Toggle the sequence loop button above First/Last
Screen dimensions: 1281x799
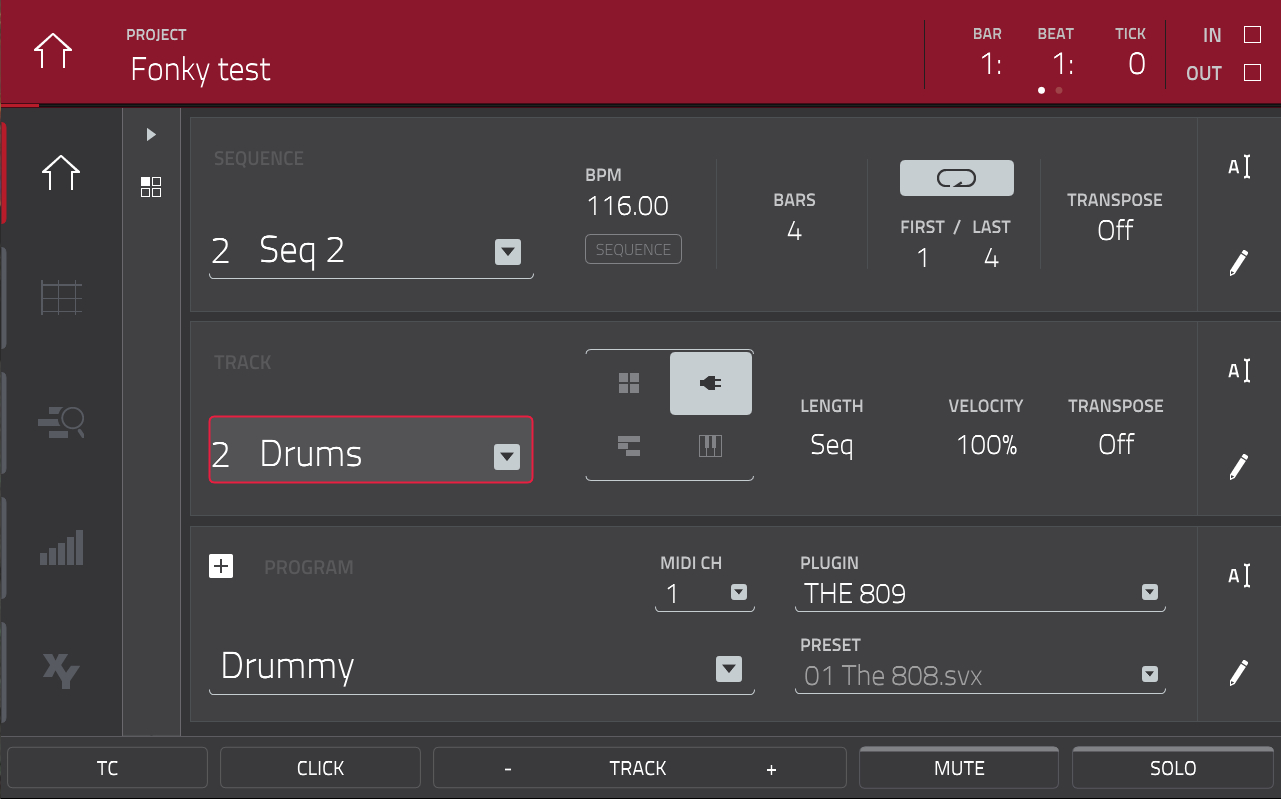tap(956, 178)
